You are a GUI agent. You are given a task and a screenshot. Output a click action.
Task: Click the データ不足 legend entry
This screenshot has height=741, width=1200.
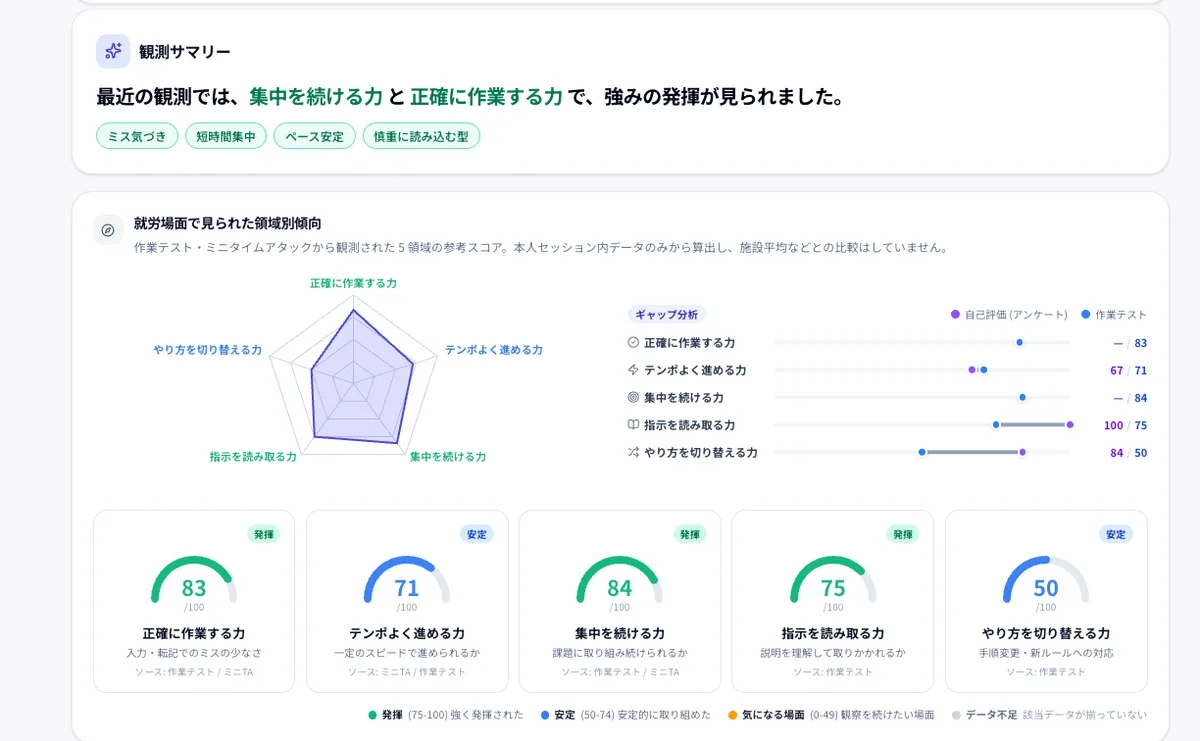tap(1049, 714)
